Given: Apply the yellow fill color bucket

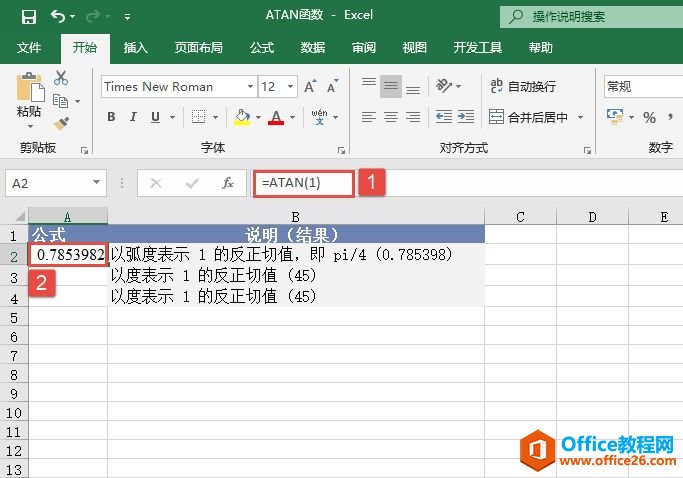Looking at the screenshot, I should [242, 117].
